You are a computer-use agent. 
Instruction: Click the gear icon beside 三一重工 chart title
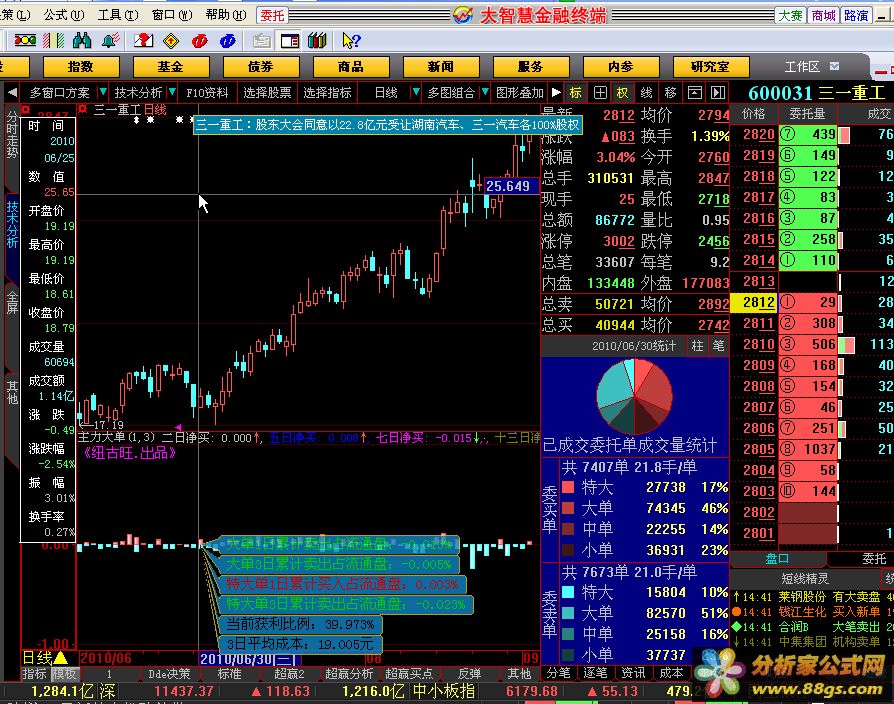pyautogui.click(x=83, y=108)
